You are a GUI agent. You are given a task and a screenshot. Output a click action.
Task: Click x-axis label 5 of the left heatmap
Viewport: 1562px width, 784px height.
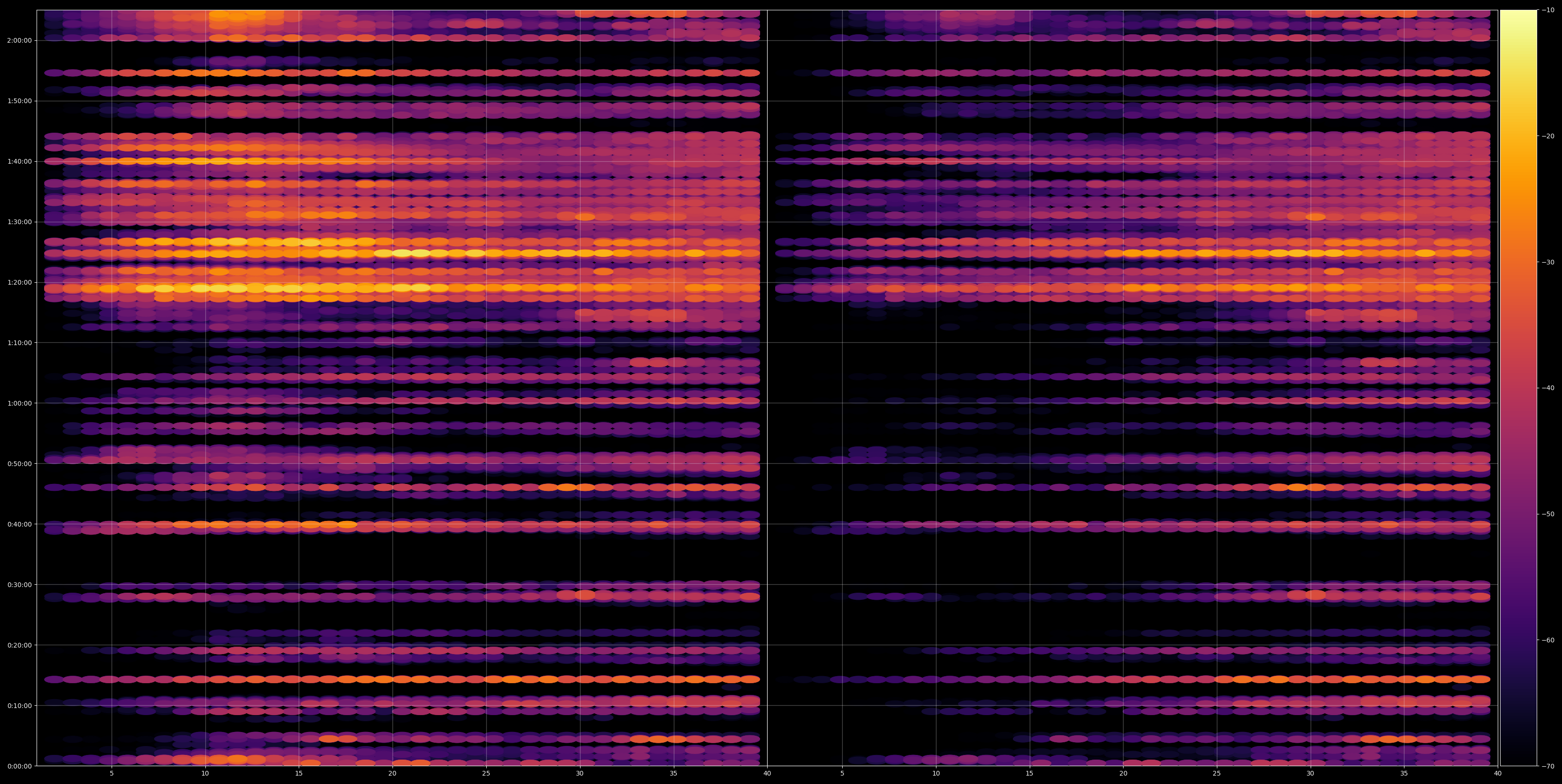pyautogui.click(x=112, y=774)
